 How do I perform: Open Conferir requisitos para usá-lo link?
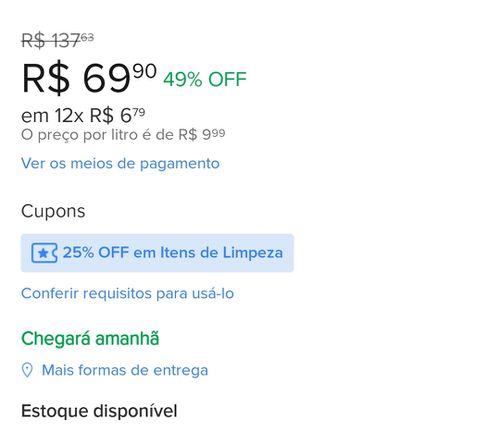pyautogui.click(x=127, y=294)
